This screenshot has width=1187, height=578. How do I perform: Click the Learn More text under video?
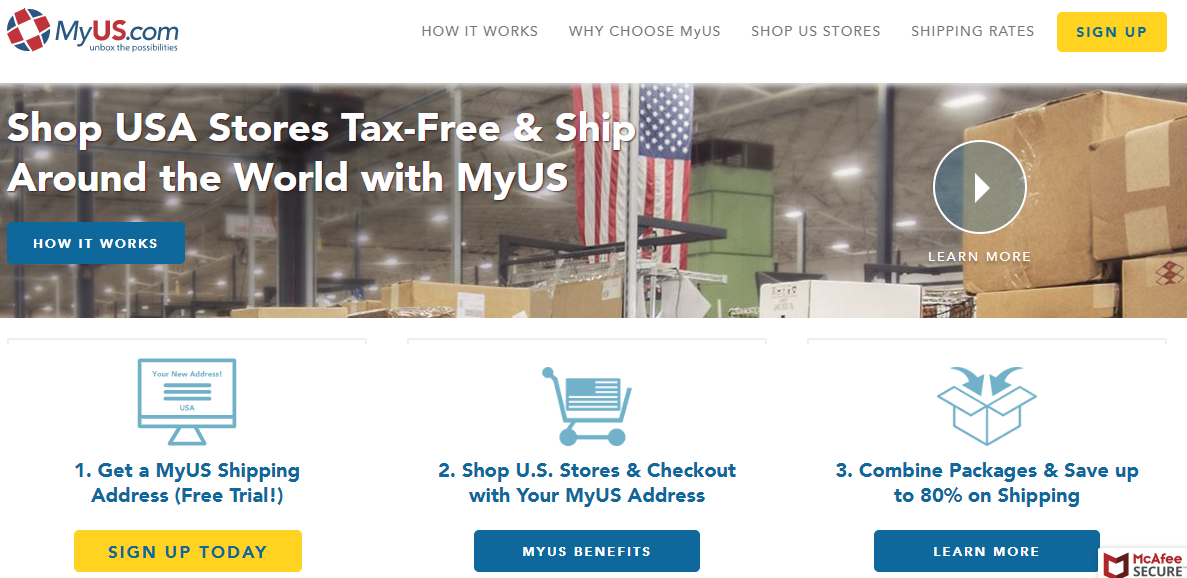980,256
